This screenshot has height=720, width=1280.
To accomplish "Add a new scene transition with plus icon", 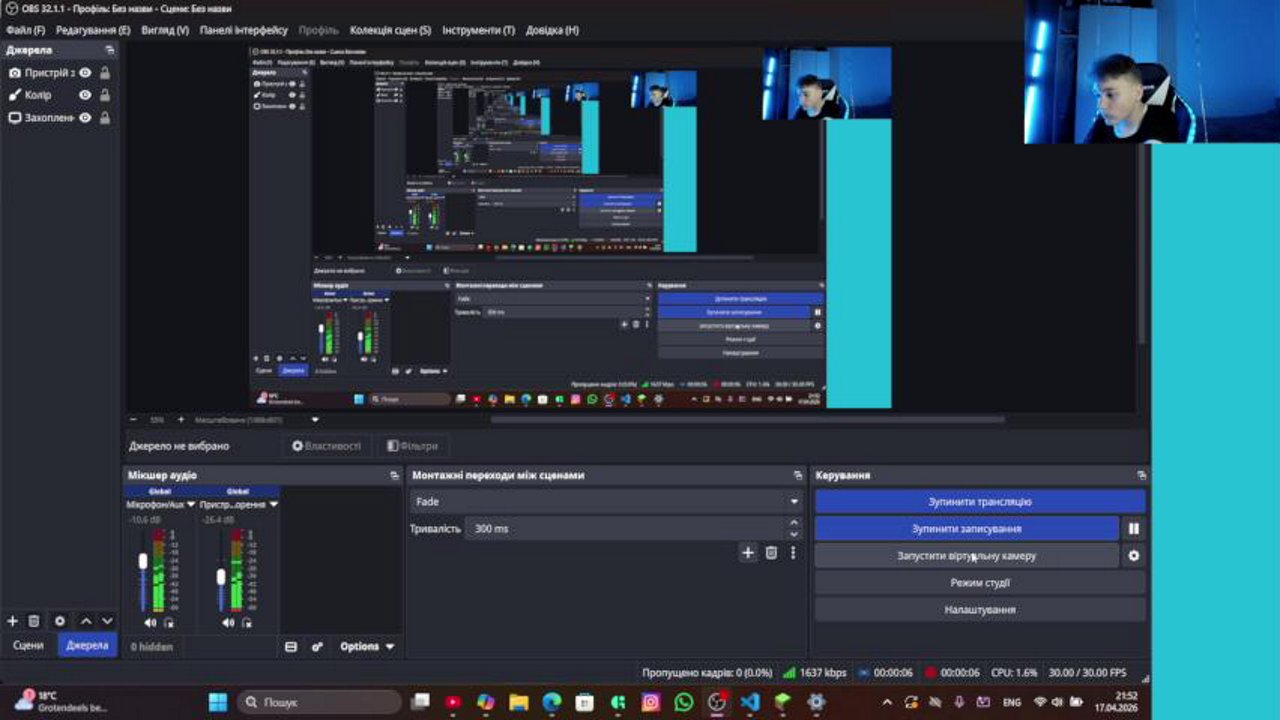I will pos(748,552).
